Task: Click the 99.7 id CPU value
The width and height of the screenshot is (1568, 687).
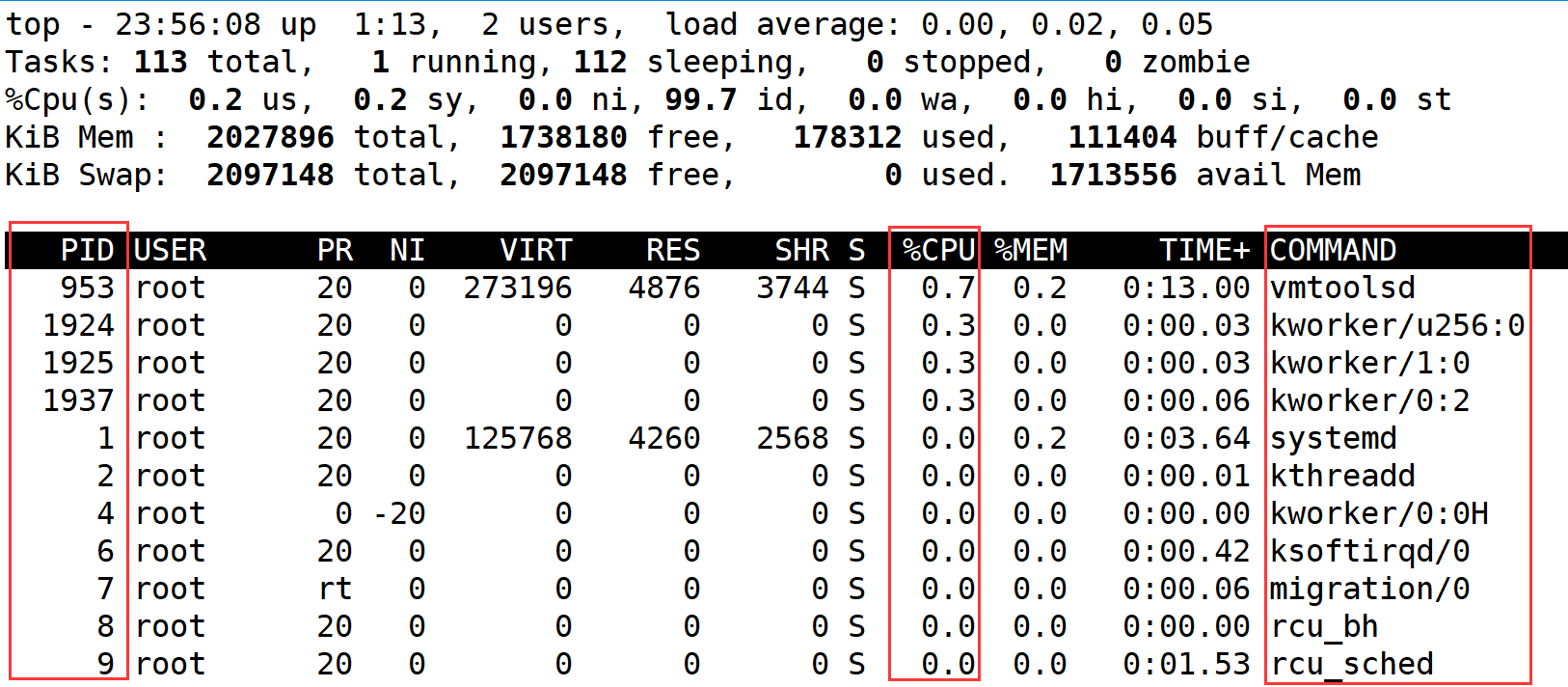Action: coord(701,100)
